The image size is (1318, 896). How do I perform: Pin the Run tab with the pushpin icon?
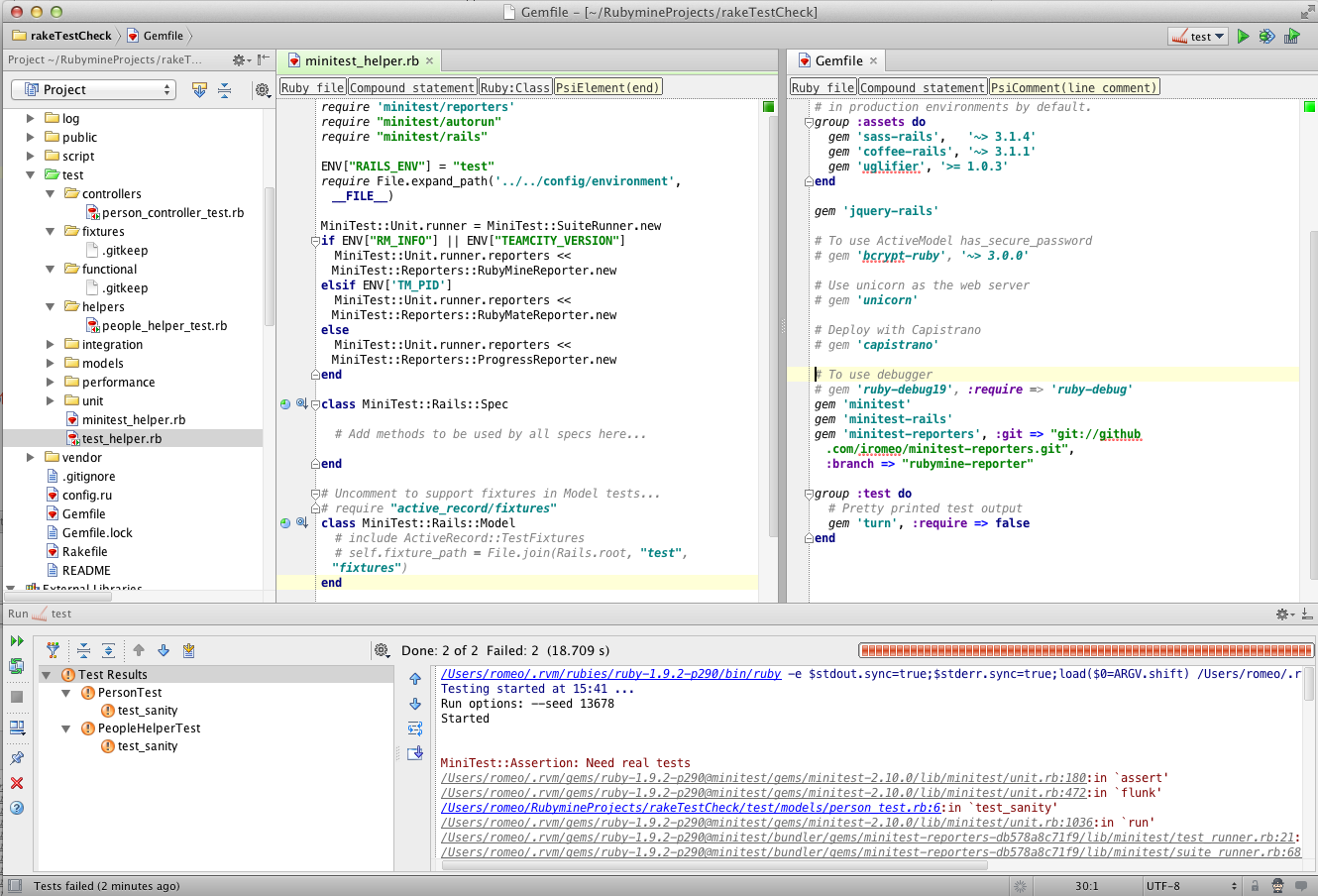coord(17,758)
